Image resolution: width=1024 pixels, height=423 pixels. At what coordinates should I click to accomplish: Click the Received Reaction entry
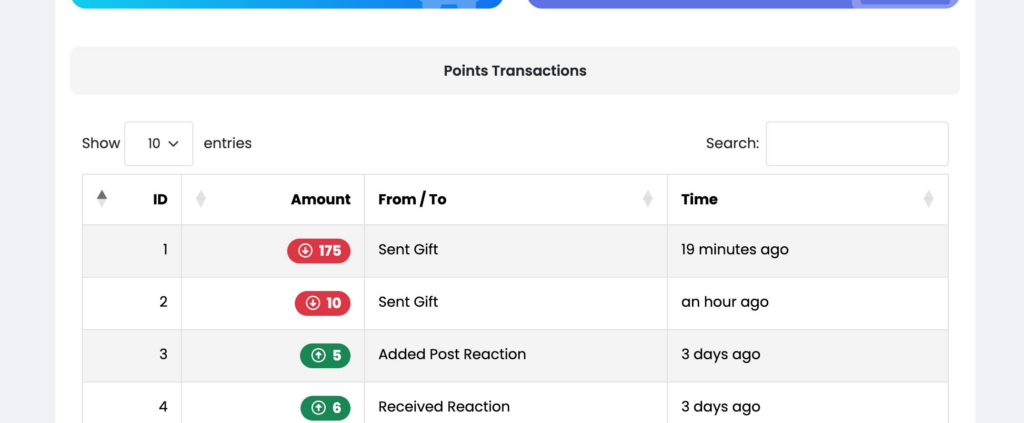click(x=444, y=406)
